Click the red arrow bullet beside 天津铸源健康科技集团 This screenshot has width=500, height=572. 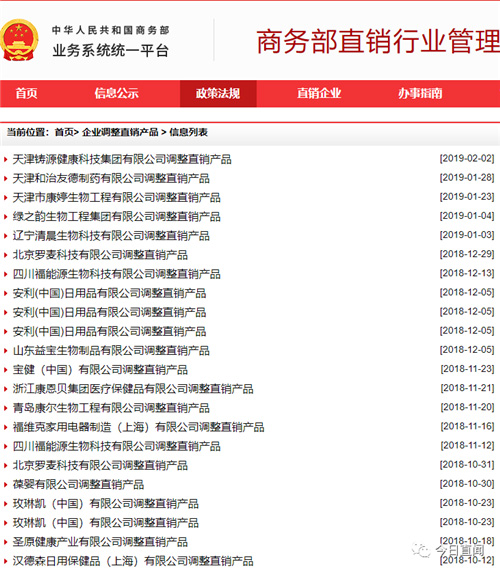[x=5, y=159]
